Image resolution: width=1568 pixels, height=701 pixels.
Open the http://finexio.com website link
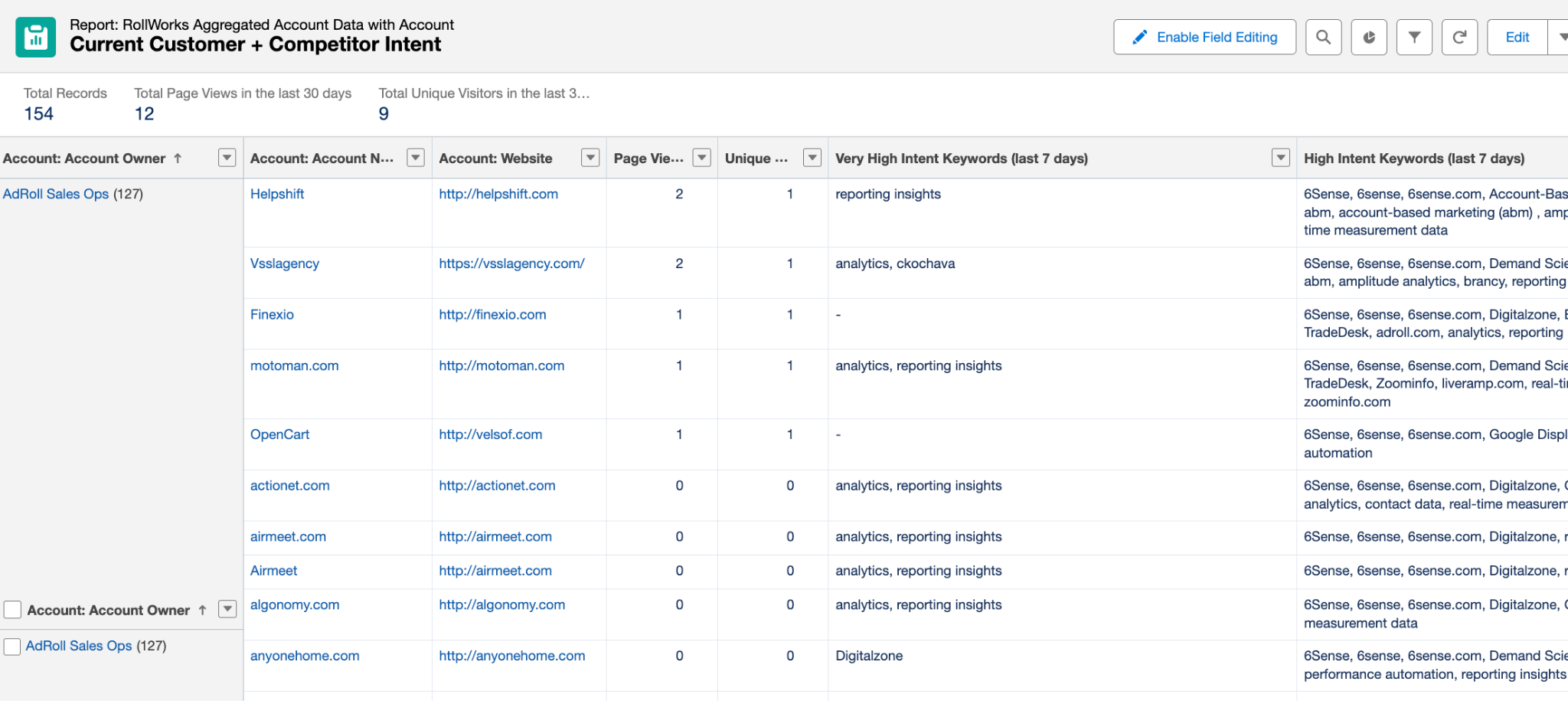[x=492, y=315]
